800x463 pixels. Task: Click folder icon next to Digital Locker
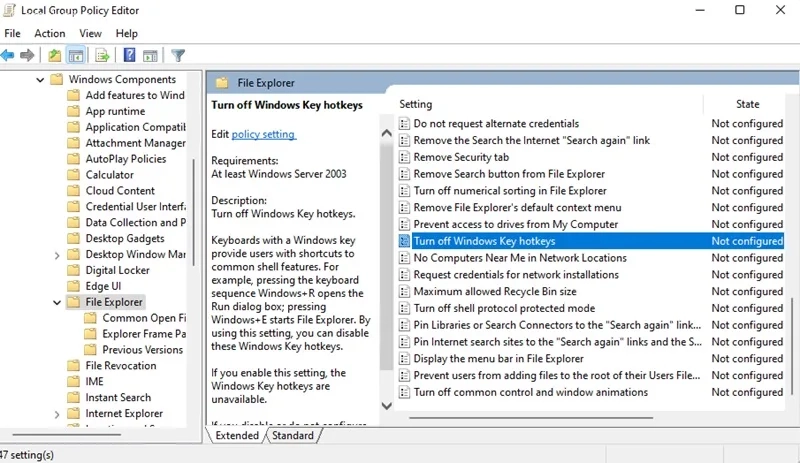(73, 271)
